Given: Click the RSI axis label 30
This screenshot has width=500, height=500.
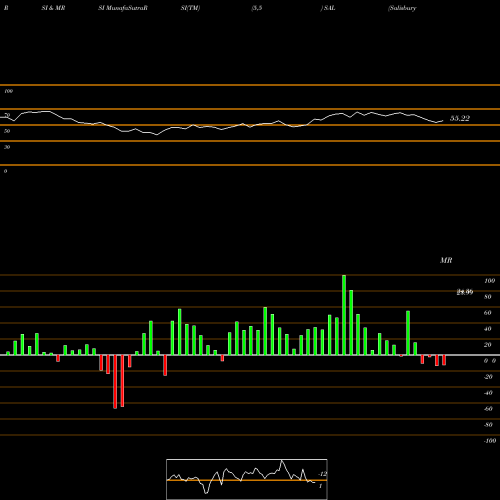Looking at the screenshot, I should [x=7, y=147].
